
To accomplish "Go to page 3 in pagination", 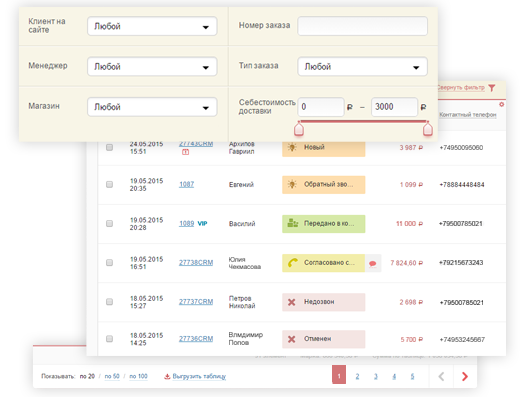I will pyautogui.click(x=376, y=376).
